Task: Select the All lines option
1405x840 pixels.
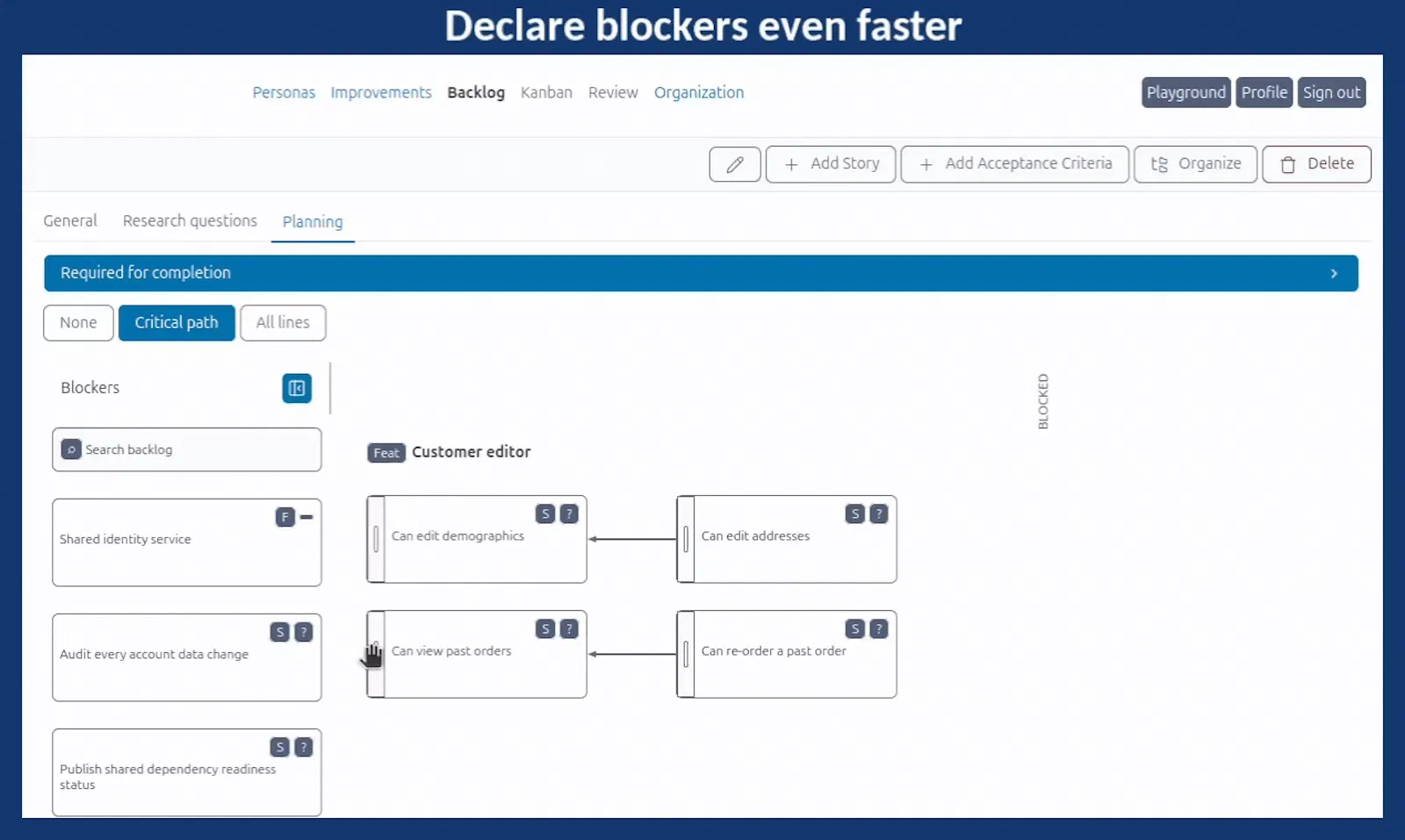Action: 283,323
